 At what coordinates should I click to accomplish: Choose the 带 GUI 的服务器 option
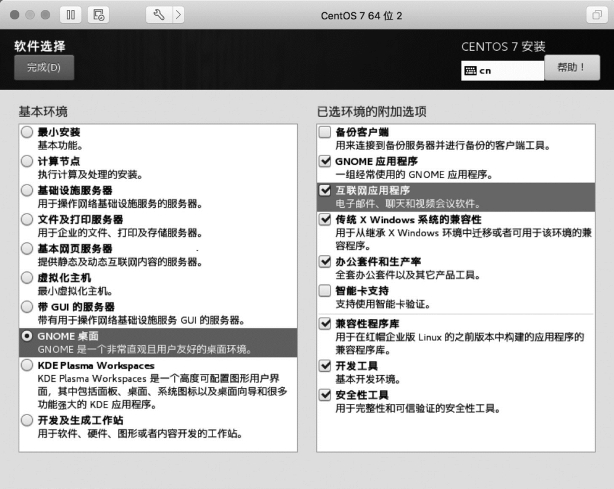pos(27,307)
